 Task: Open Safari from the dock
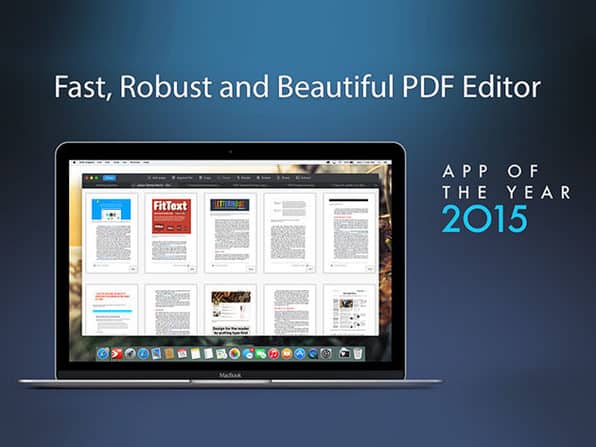pyautogui.click(x=143, y=354)
